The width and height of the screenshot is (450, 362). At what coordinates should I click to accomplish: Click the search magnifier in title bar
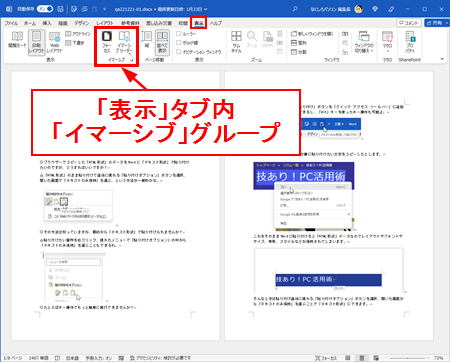click(295, 9)
